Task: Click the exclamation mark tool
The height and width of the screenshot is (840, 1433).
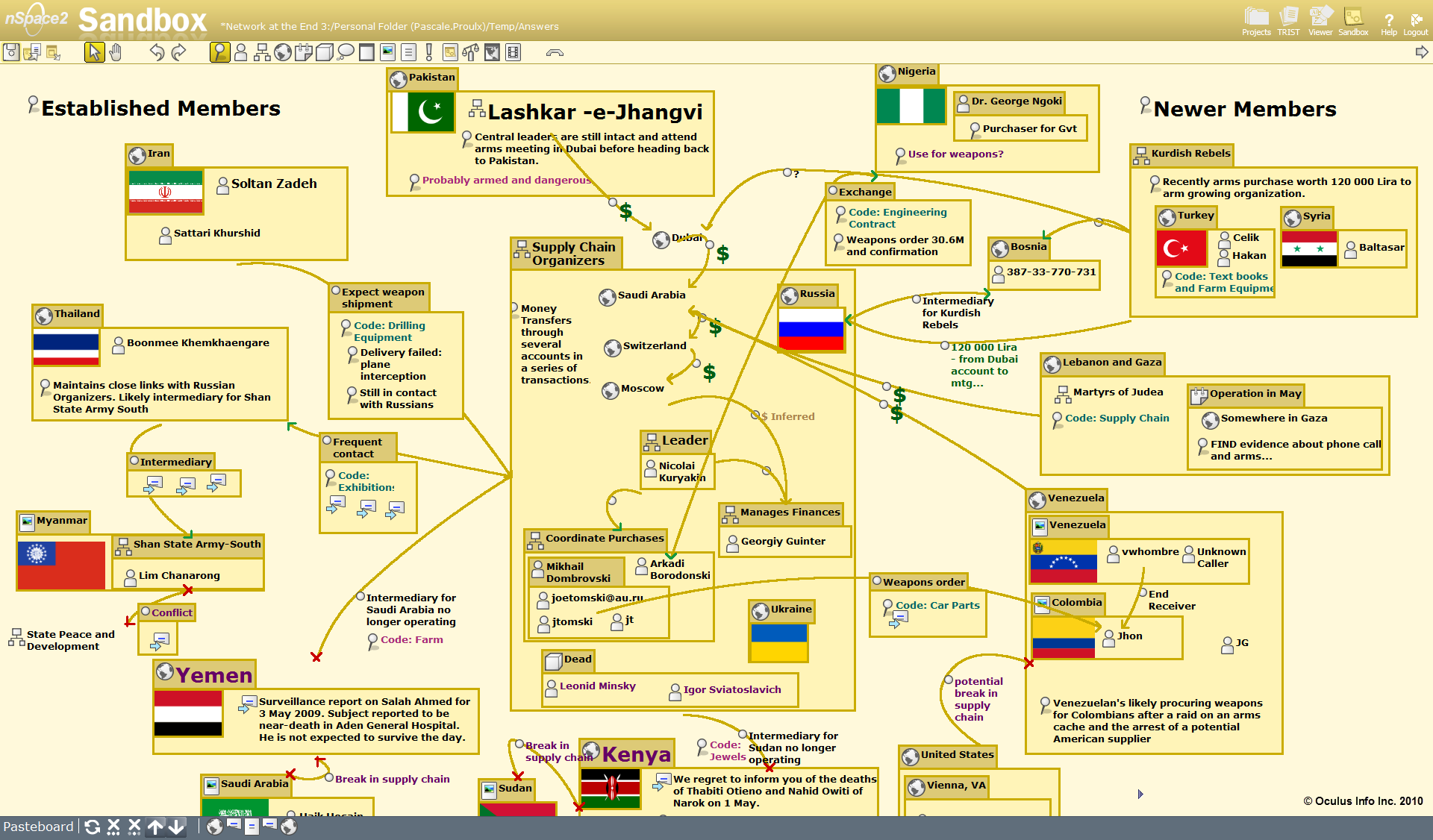Action: (429, 52)
